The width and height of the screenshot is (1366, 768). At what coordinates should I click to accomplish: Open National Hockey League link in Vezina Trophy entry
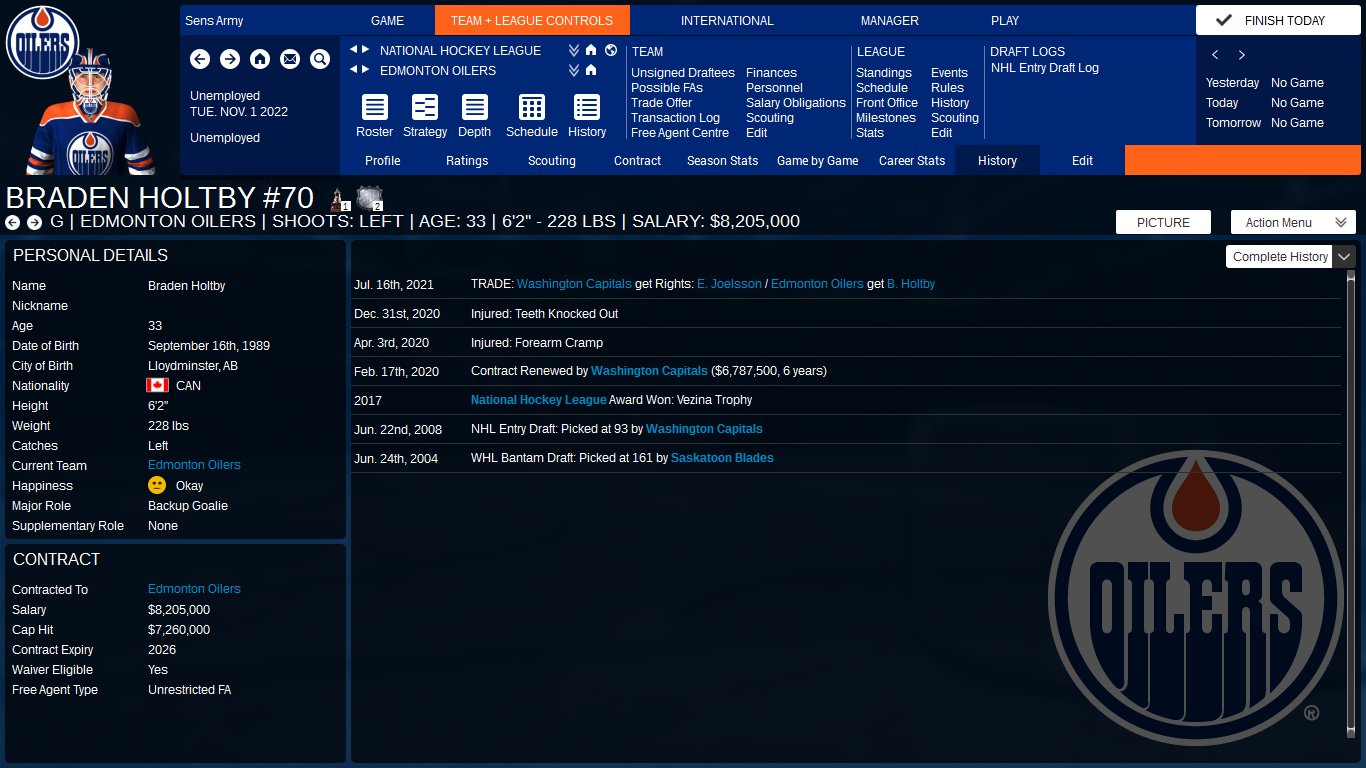coord(539,399)
